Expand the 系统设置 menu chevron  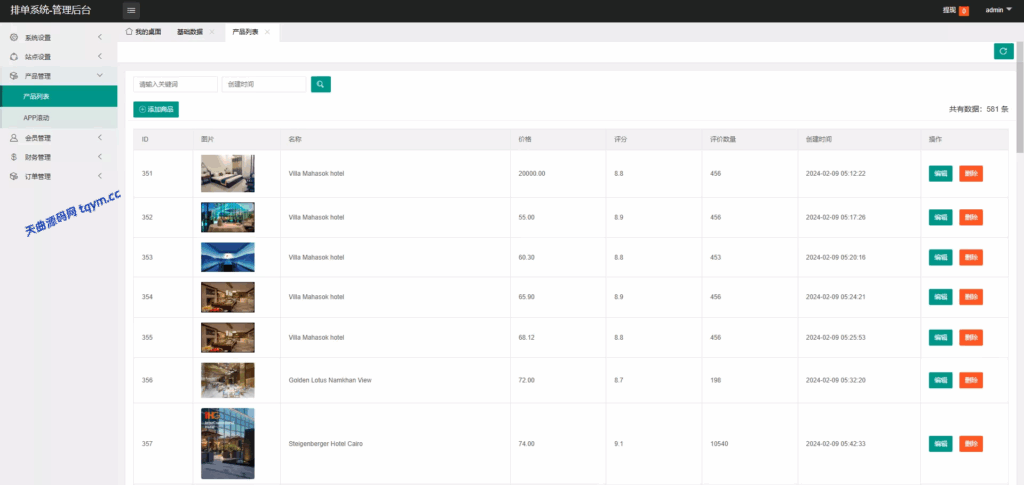pos(100,37)
